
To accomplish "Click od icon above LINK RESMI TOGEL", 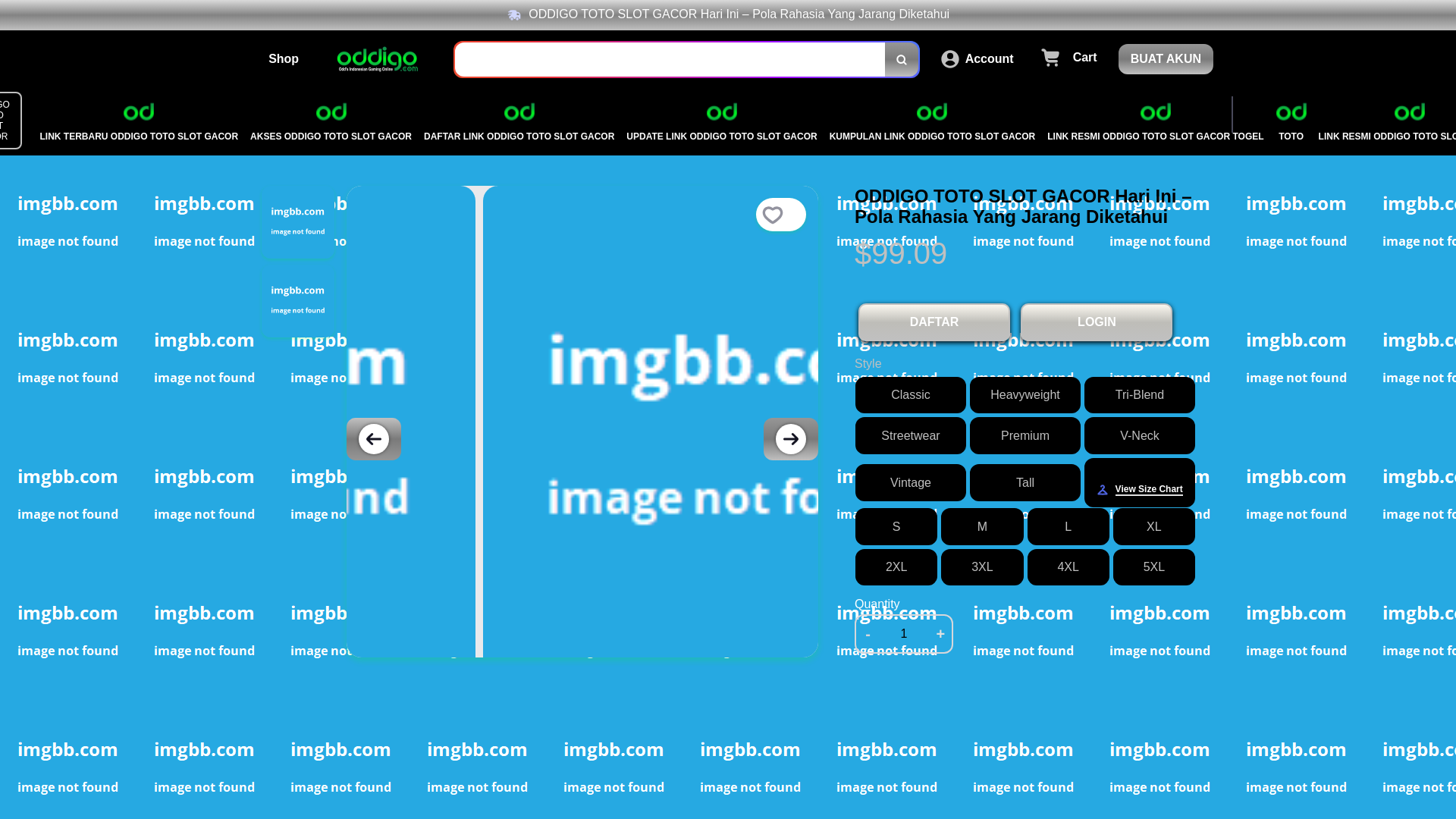I will (1156, 112).
